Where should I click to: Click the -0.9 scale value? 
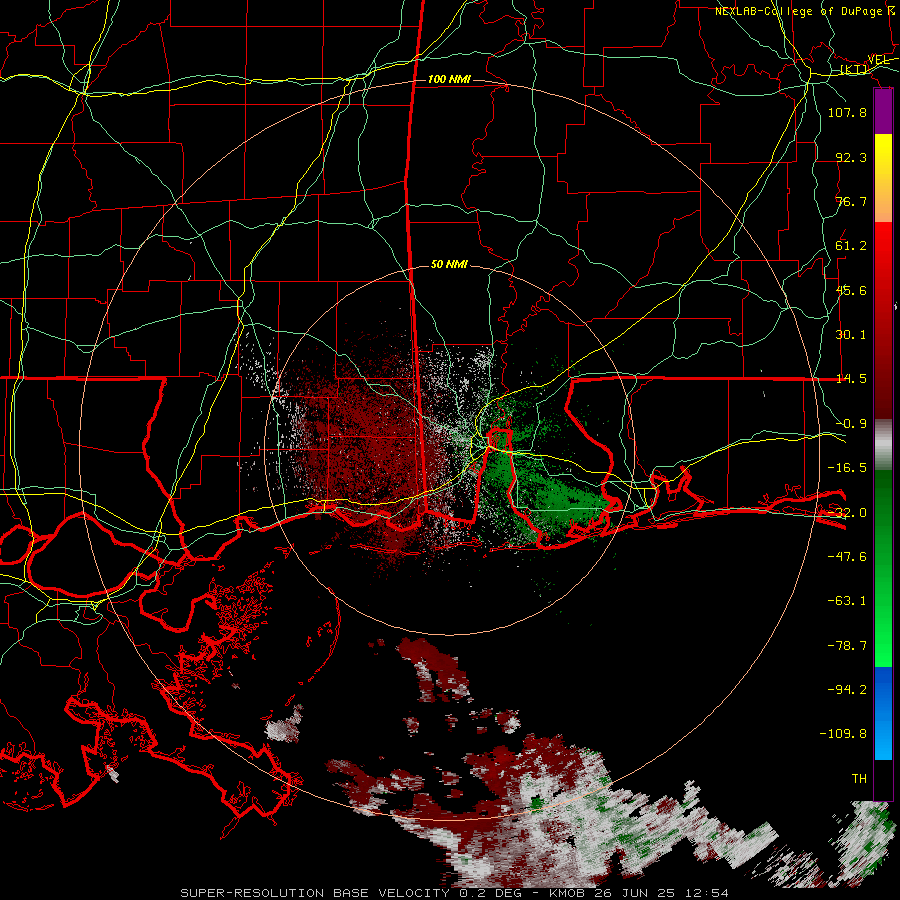coord(851,424)
